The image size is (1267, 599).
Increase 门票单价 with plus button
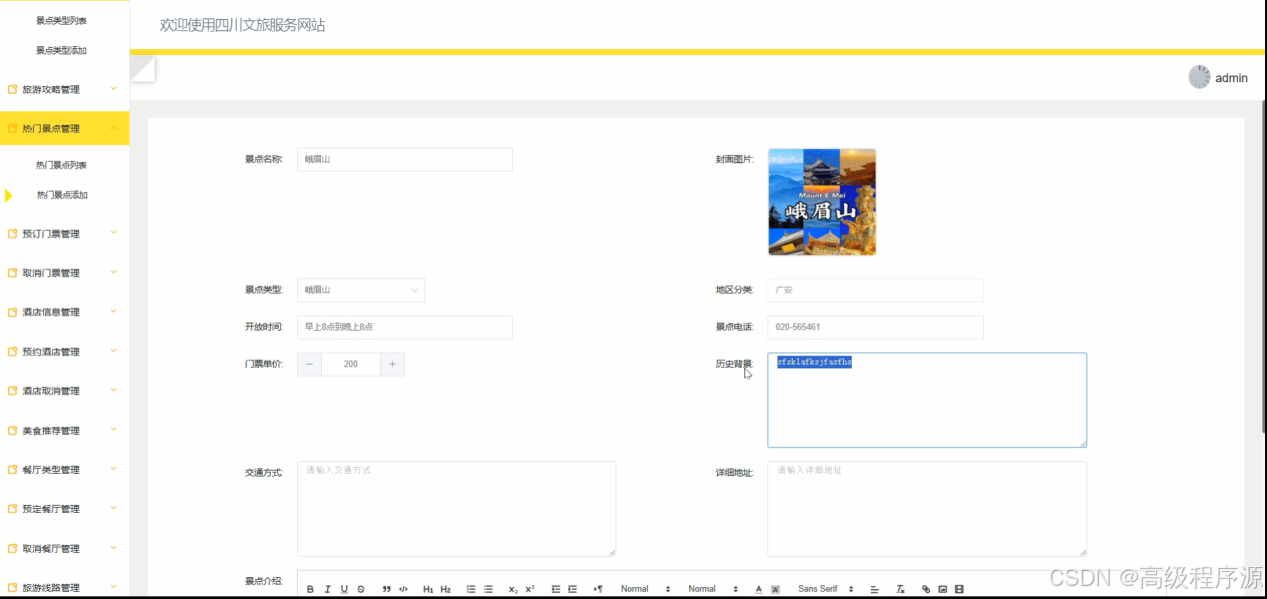(x=392, y=364)
